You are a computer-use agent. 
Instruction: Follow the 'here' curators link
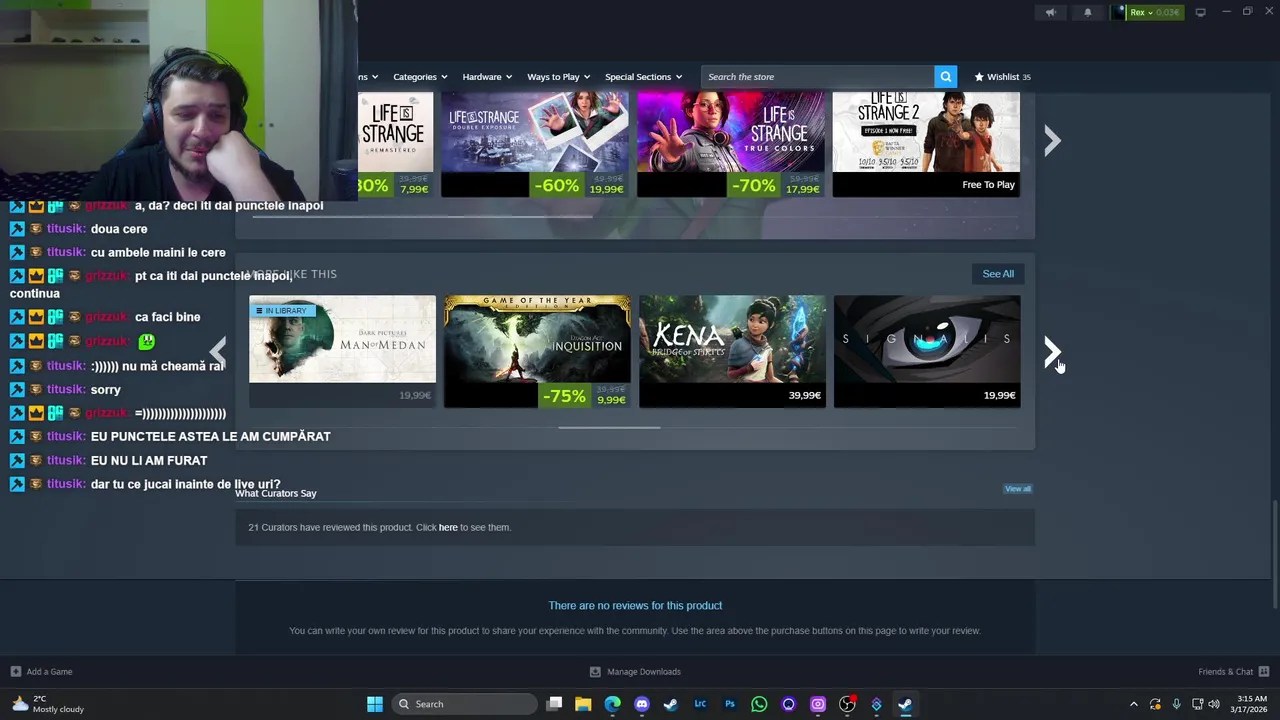pos(448,527)
